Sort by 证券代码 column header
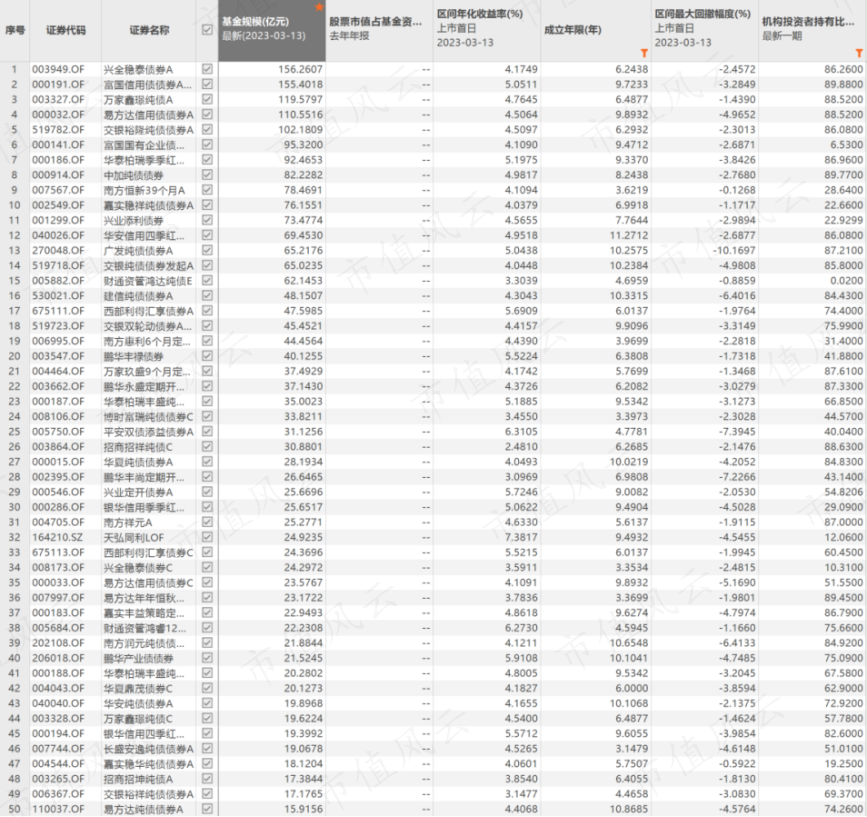This screenshot has width=867, height=817. [x=66, y=30]
